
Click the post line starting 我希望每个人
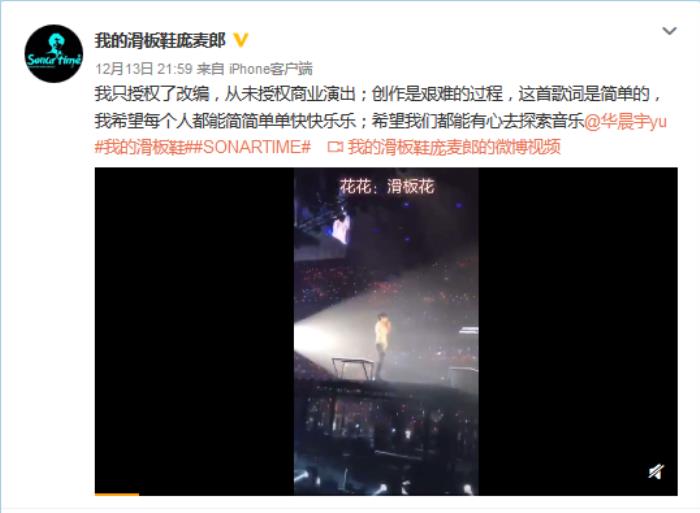[339, 121]
